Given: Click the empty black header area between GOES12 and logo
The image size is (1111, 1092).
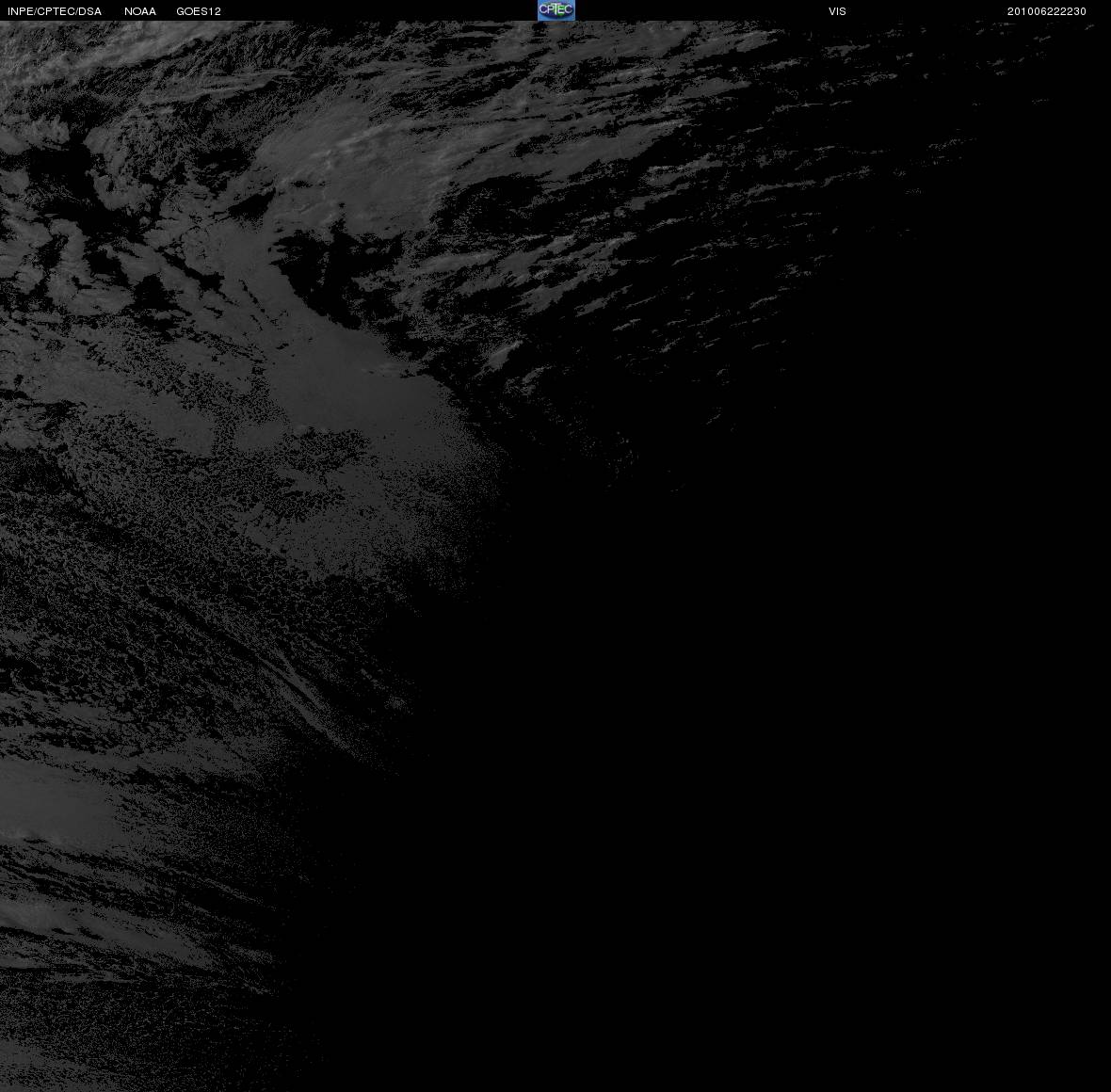Looking at the screenshot, I should click(x=379, y=10).
